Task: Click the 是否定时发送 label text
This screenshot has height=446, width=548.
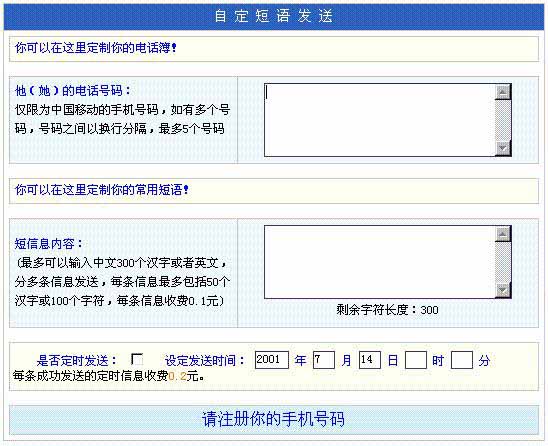Action: (77, 360)
